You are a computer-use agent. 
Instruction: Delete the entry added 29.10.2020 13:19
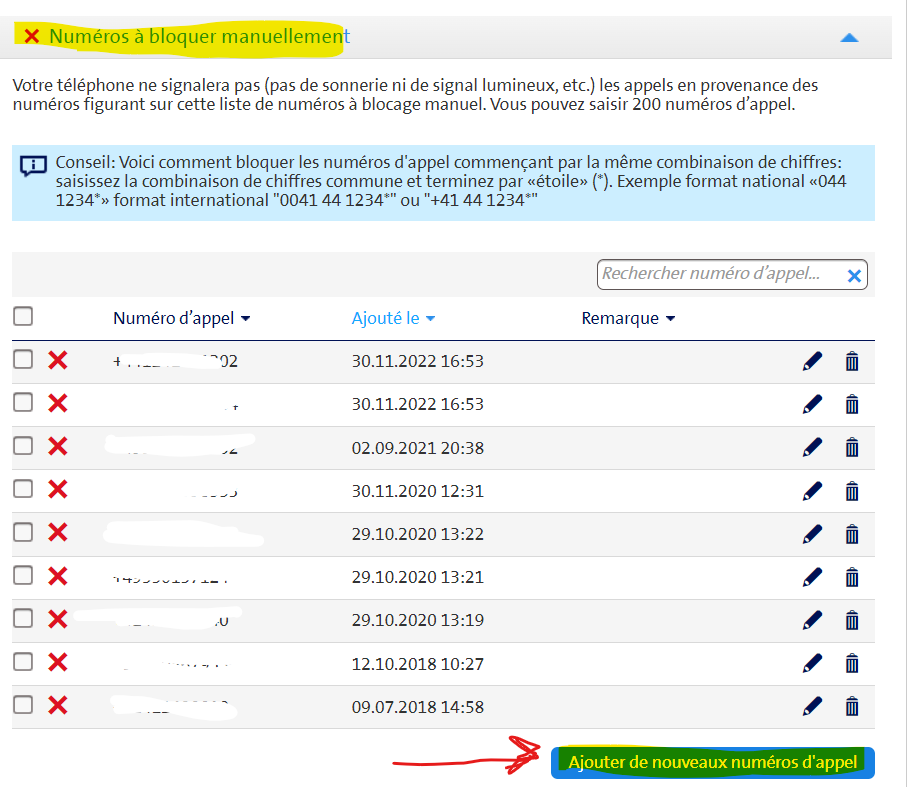852,620
